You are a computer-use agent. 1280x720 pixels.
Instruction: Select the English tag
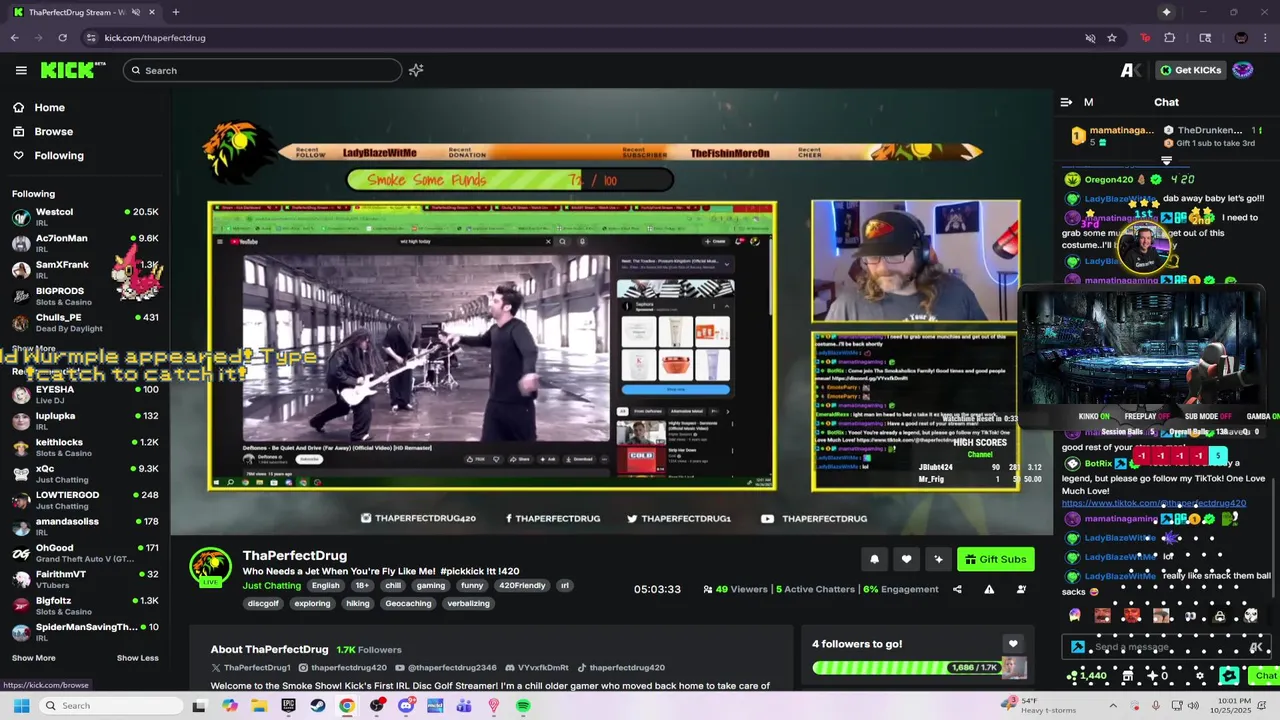[325, 586]
